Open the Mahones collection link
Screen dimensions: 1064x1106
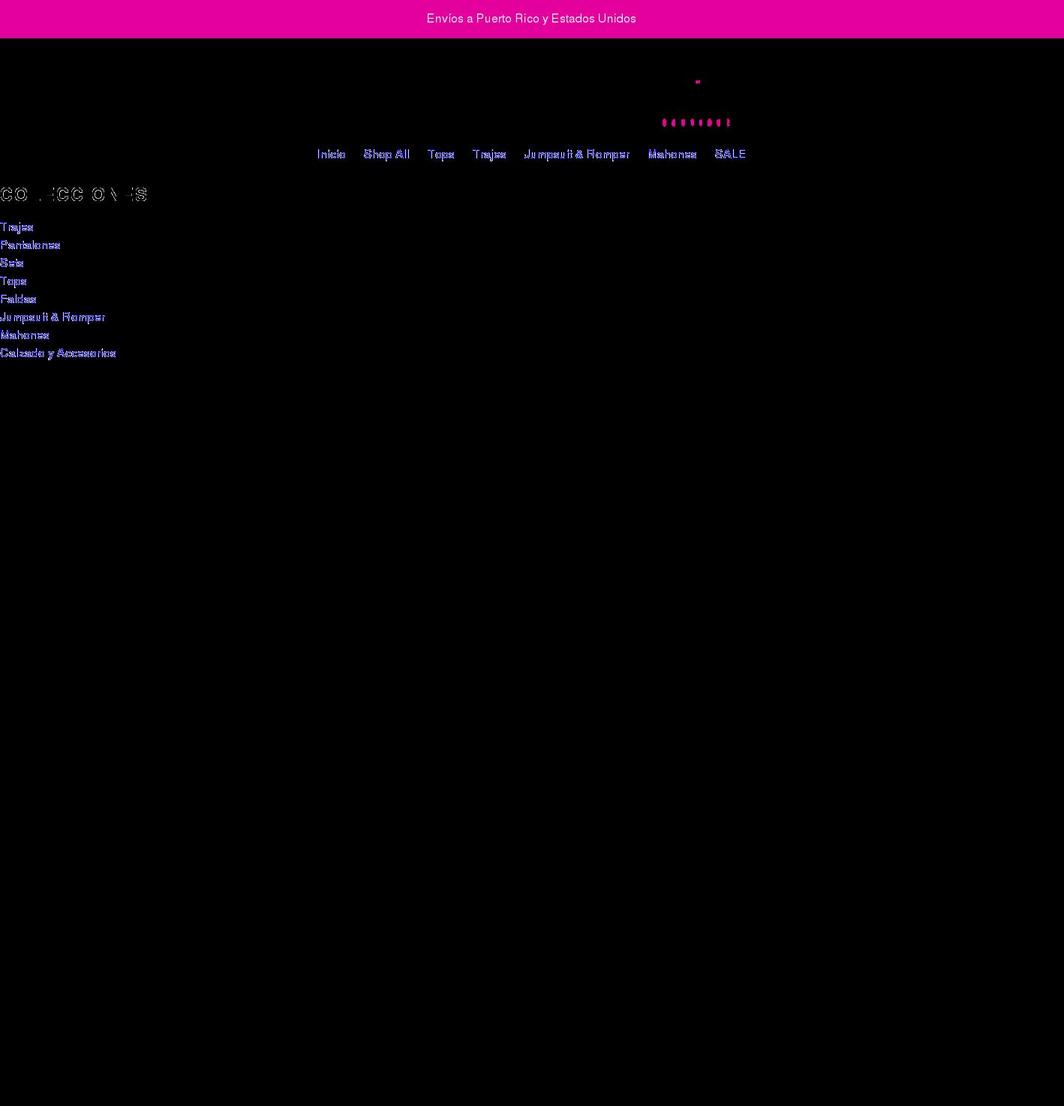(24, 335)
